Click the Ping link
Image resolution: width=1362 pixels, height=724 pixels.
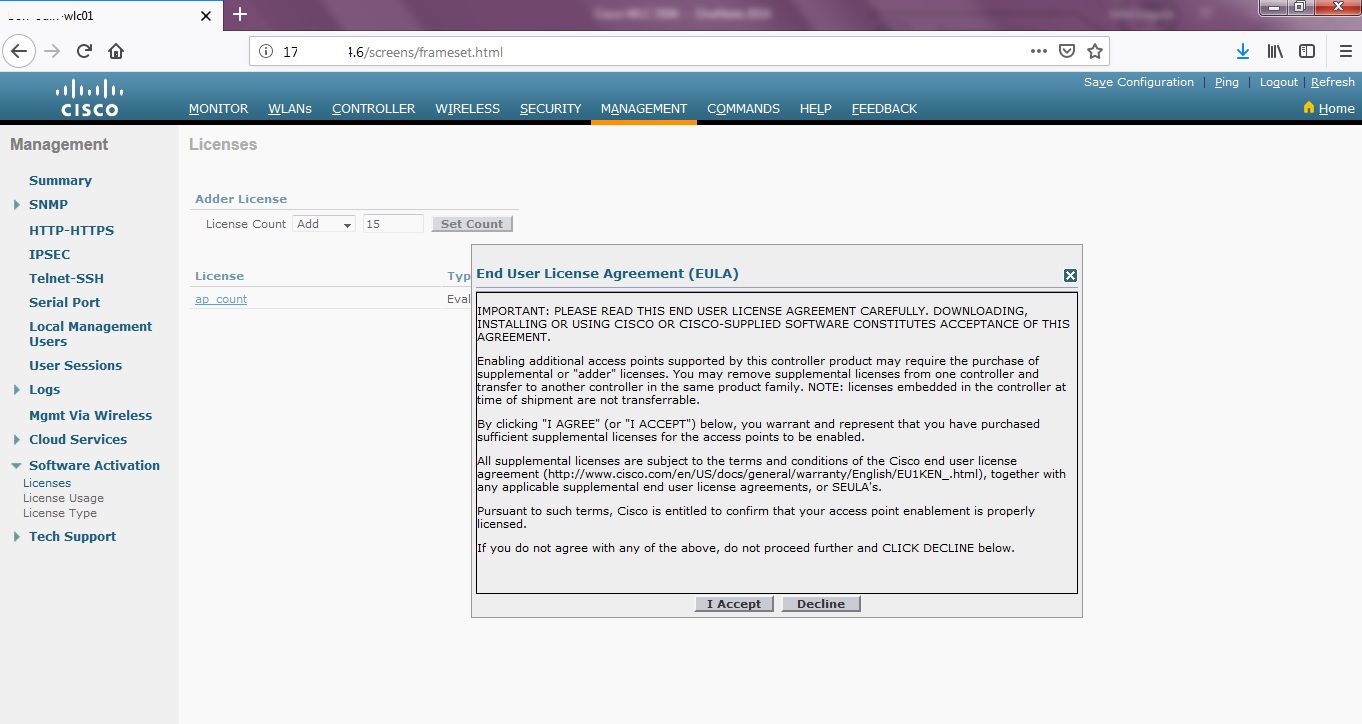[x=1227, y=82]
